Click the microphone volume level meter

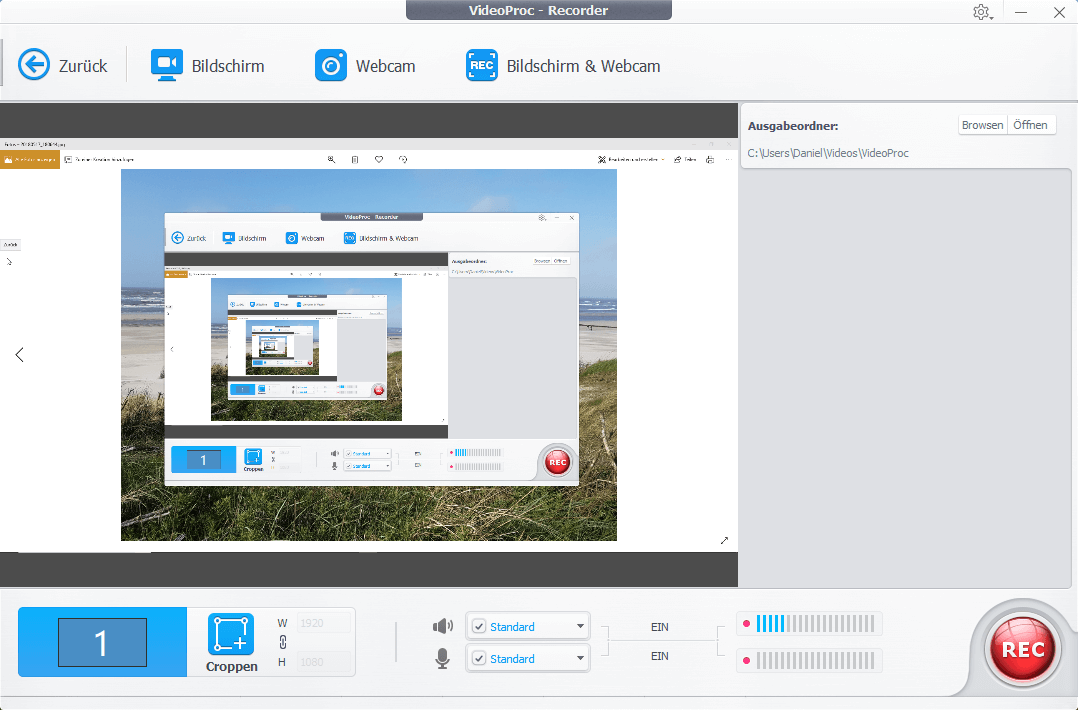tap(809, 661)
